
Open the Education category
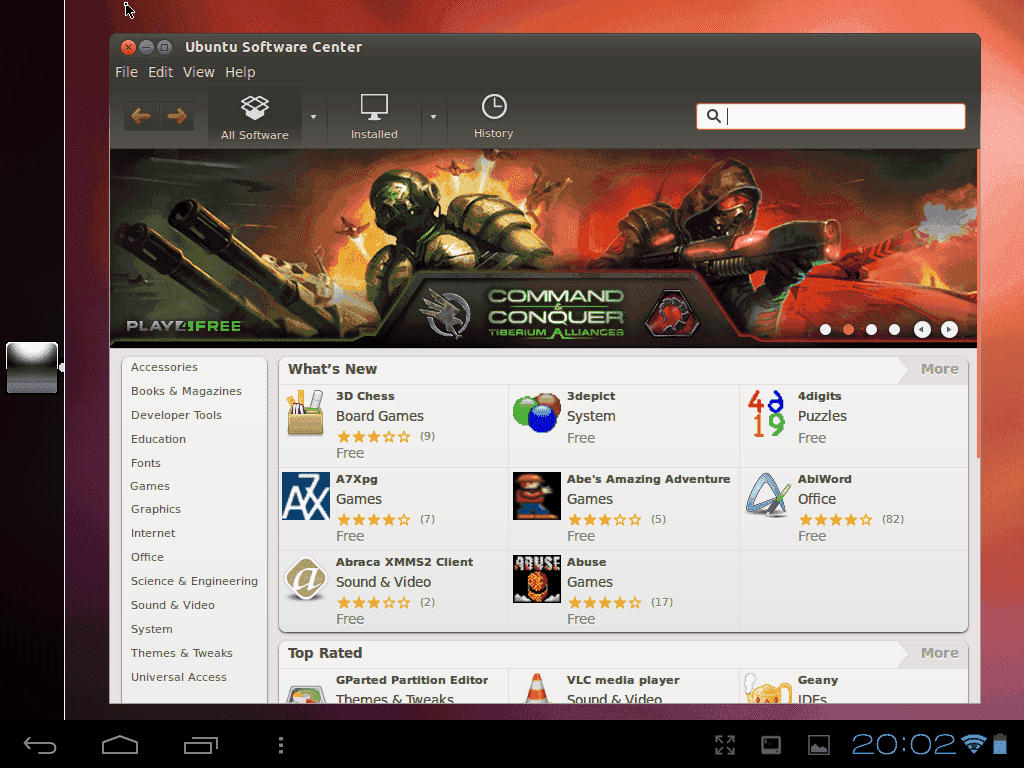tap(158, 439)
